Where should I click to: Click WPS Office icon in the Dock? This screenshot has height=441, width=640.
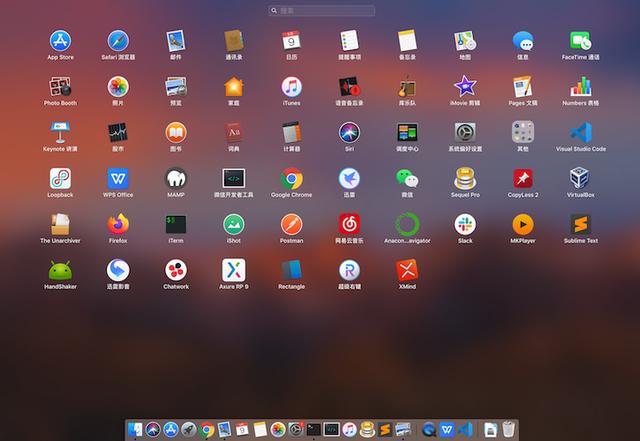click(447, 430)
